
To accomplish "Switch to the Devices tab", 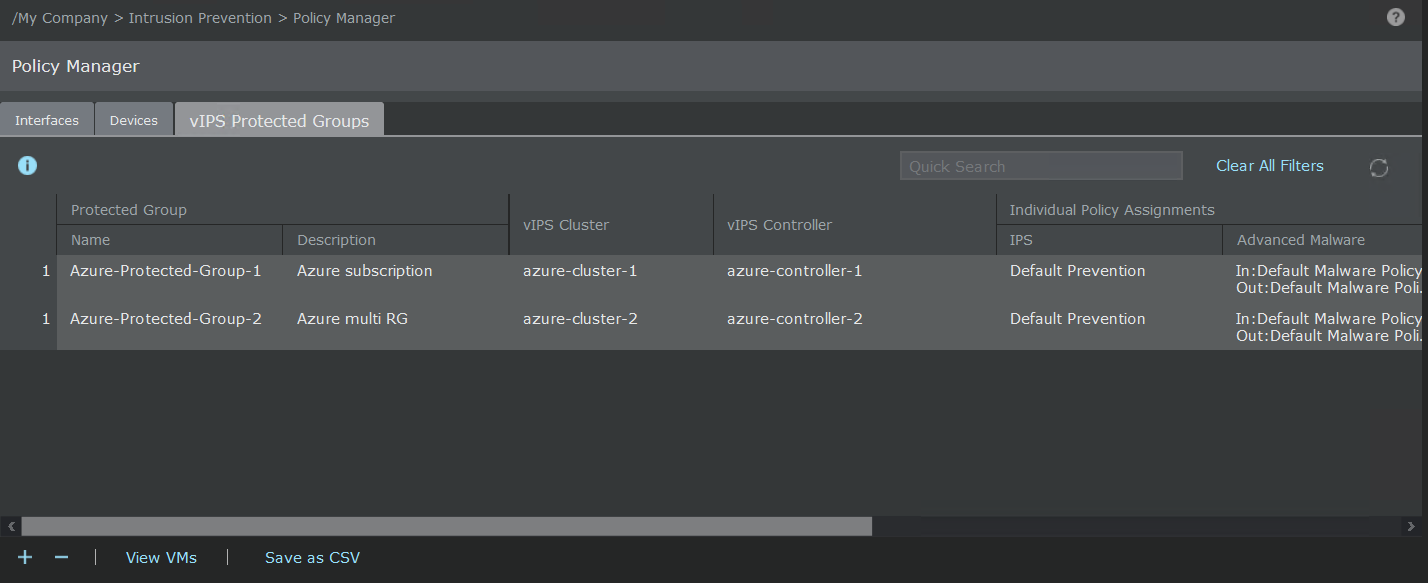I will tap(134, 120).
